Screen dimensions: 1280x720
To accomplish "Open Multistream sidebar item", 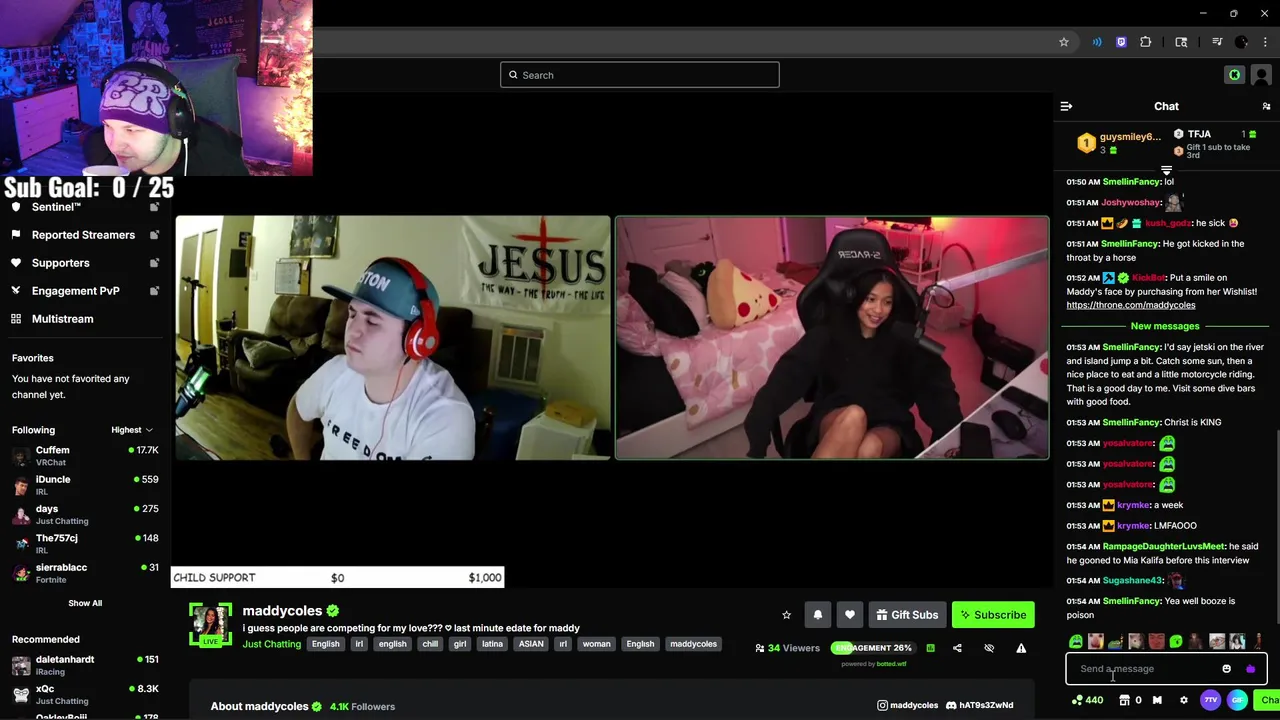I will pos(62,319).
